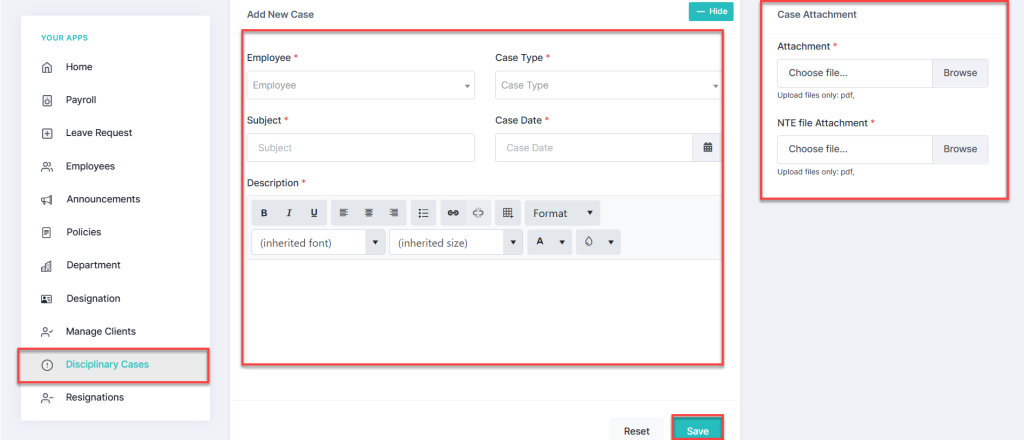The height and width of the screenshot is (440, 1024).
Task: Click the Announcements megaphone icon
Action: 46,200
